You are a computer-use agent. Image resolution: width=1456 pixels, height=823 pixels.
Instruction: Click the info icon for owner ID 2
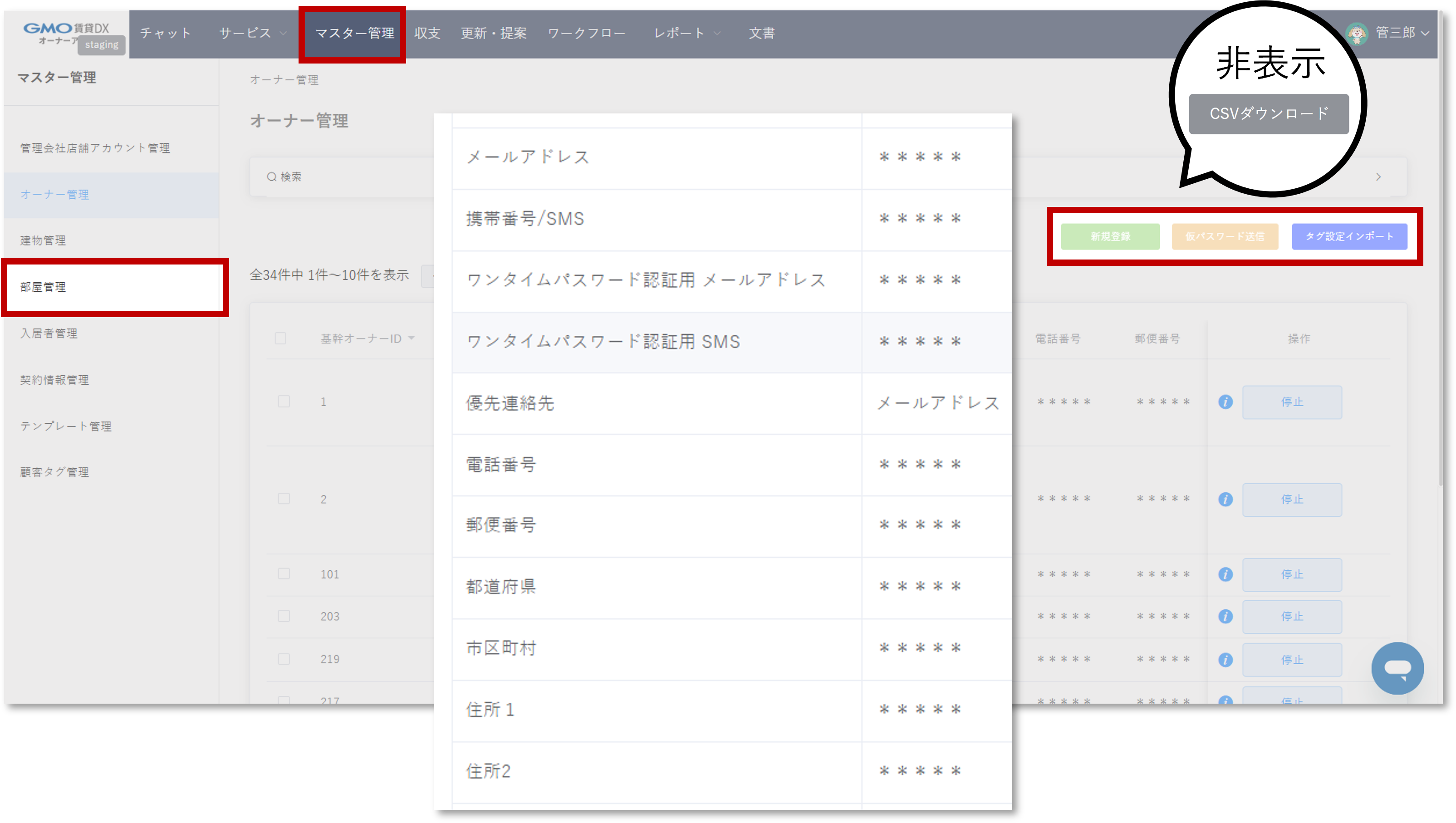click(1226, 500)
